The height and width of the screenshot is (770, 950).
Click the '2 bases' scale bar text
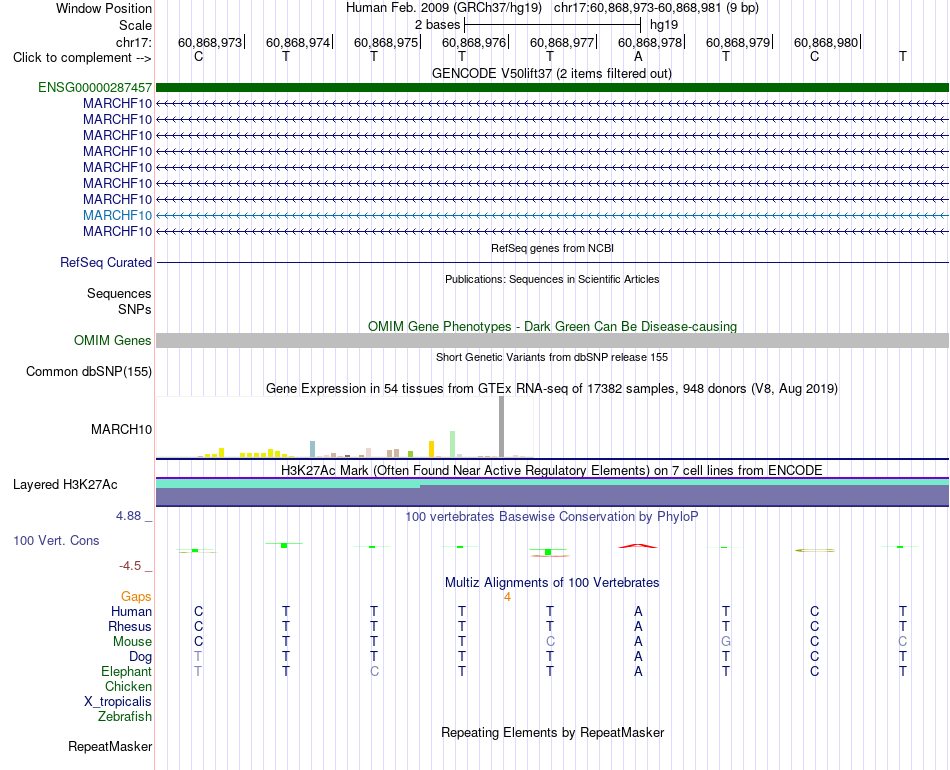(x=437, y=25)
